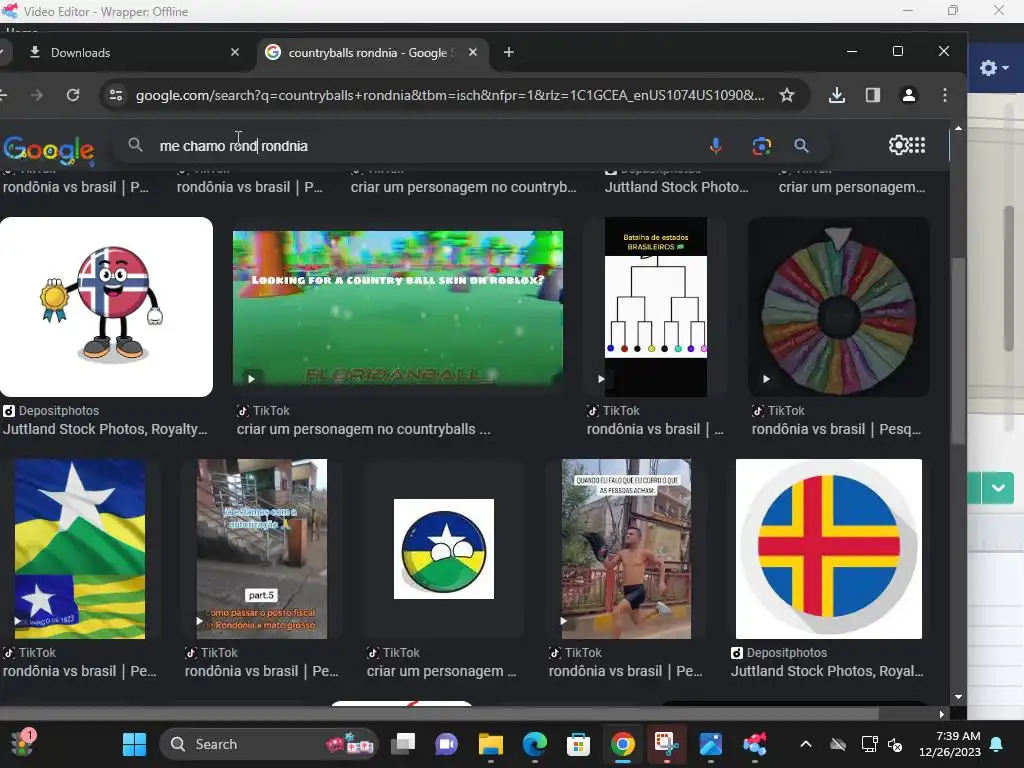Open Batalha de estados brasileiros bracket thumbnail
The height and width of the screenshot is (768, 1024).
tap(656, 307)
